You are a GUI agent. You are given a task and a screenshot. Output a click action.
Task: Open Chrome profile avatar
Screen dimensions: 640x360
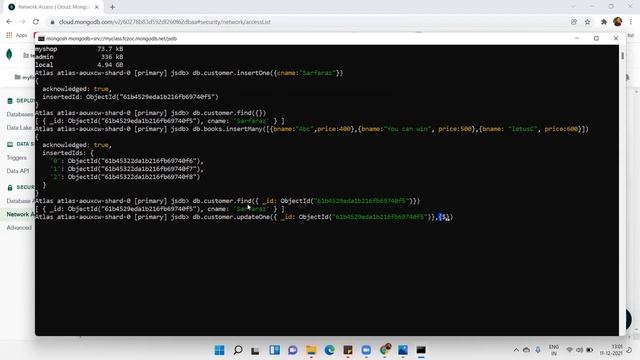[618, 22]
